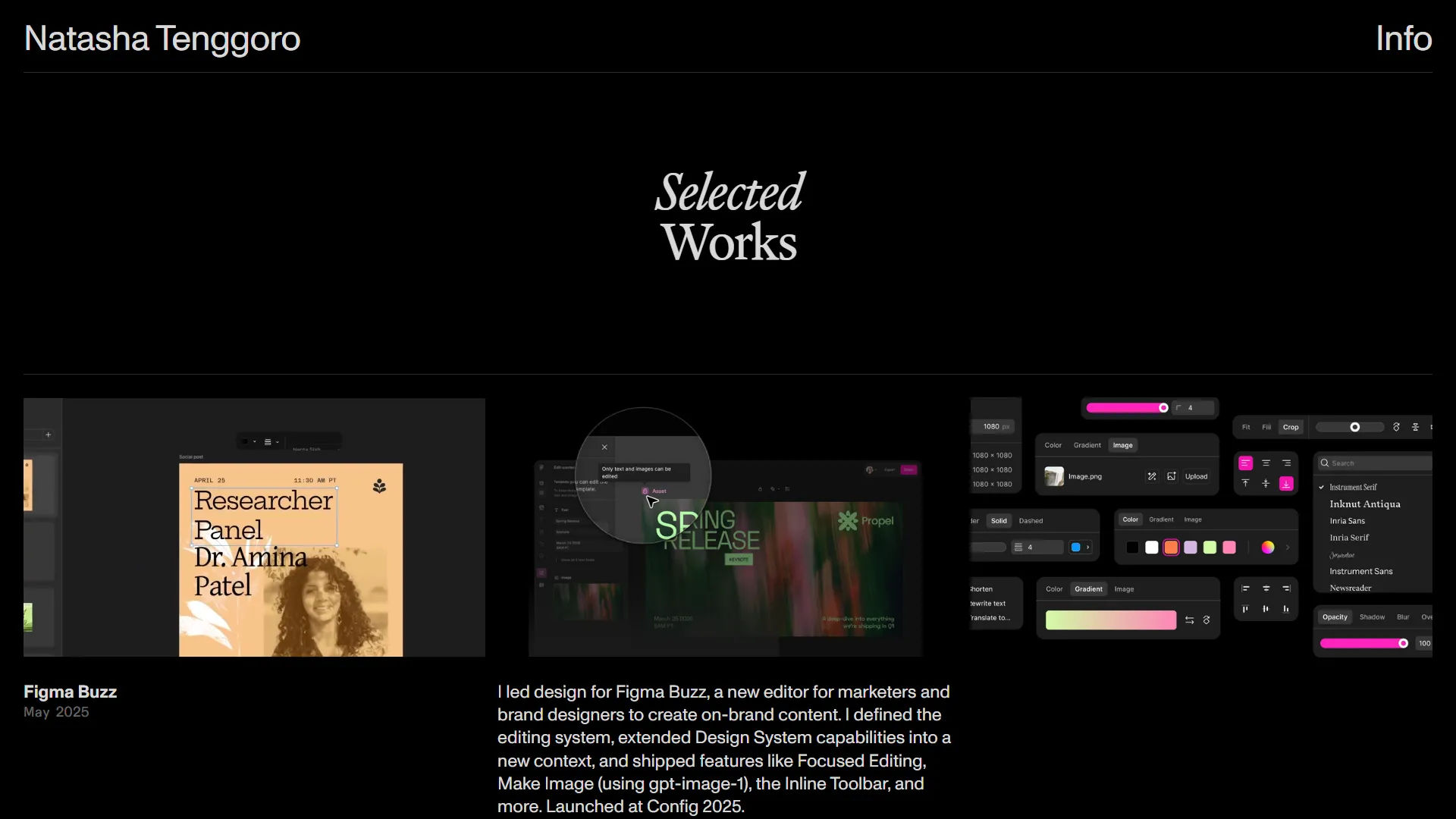Click the magnifier icon in font Search
The image size is (1456, 819).
point(1325,463)
